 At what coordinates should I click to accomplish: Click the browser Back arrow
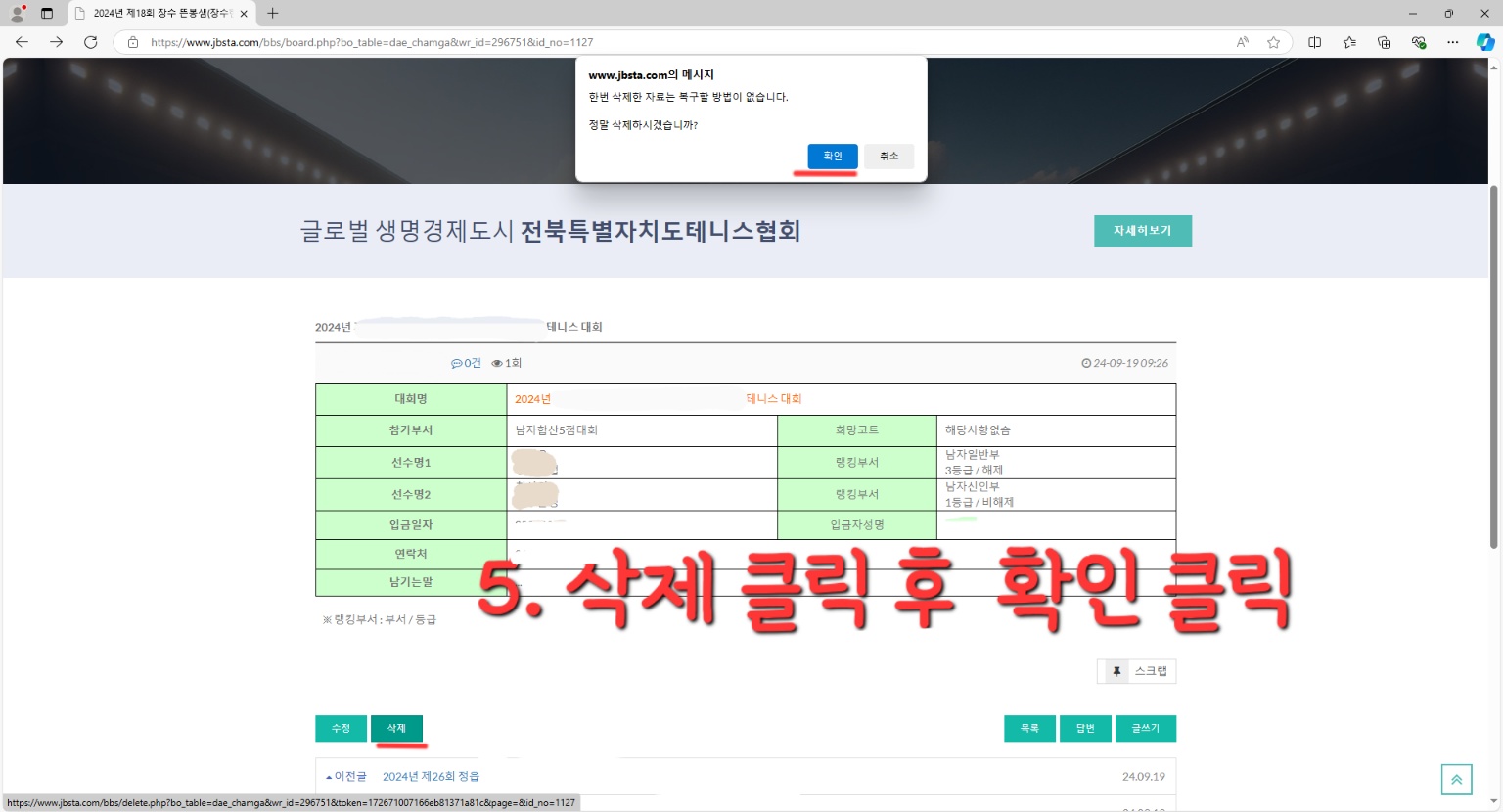click(x=22, y=42)
